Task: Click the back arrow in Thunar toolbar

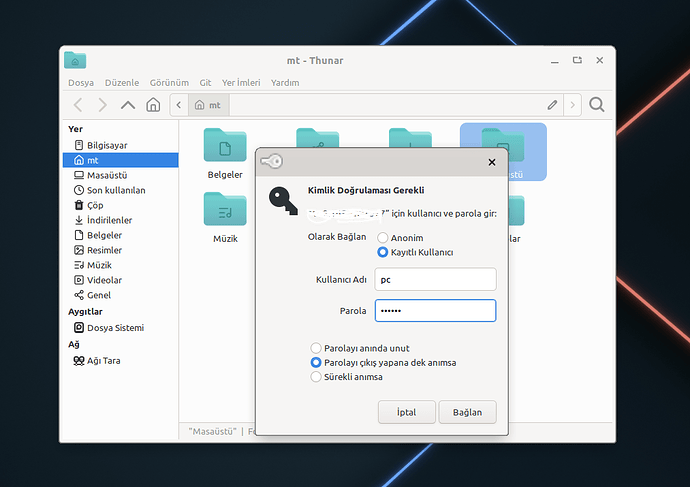Action: point(78,105)
